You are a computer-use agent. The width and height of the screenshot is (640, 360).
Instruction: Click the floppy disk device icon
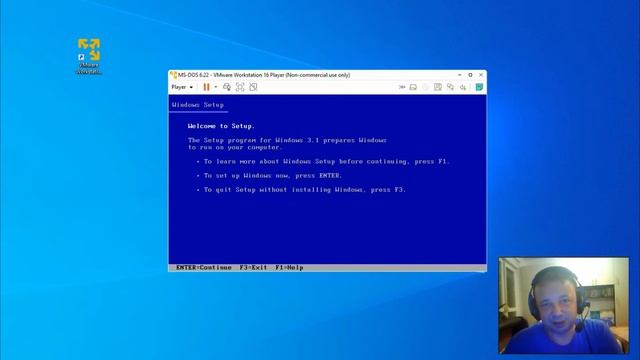pos(438,87)
